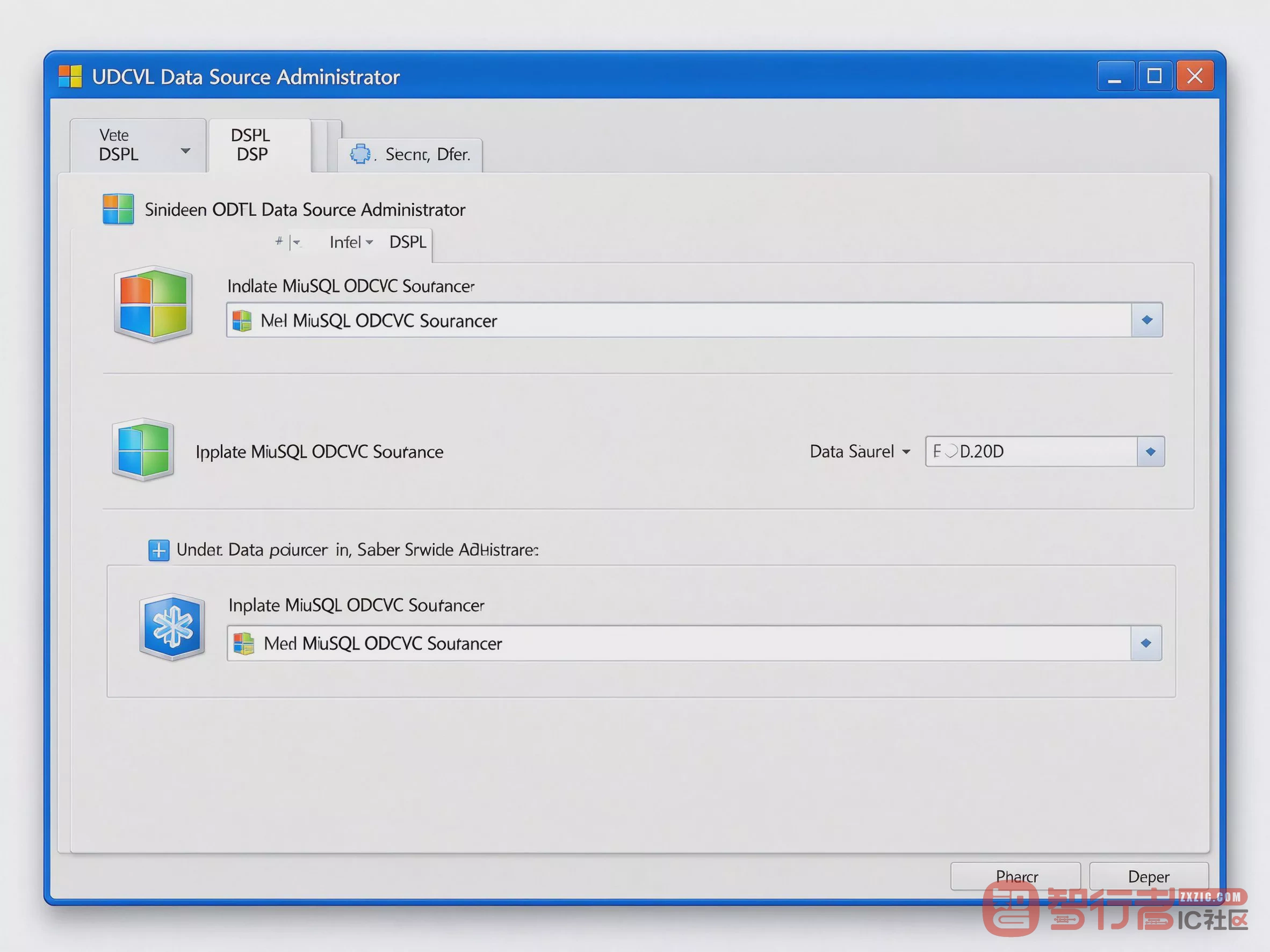Click the narrow blank tab after DSPL DSP
This screenshot has width=1270, height=952.
pyautogui.click(x=327, y=147)
